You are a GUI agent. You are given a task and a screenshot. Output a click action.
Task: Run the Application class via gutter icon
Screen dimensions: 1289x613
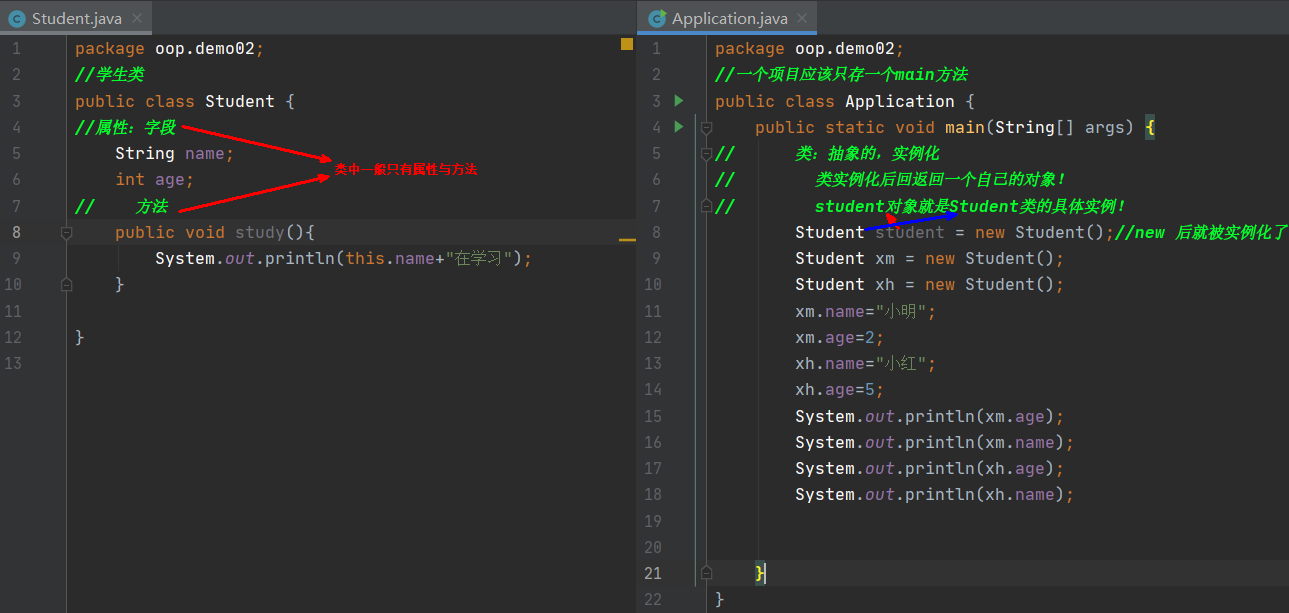click(x=679, y=101)
